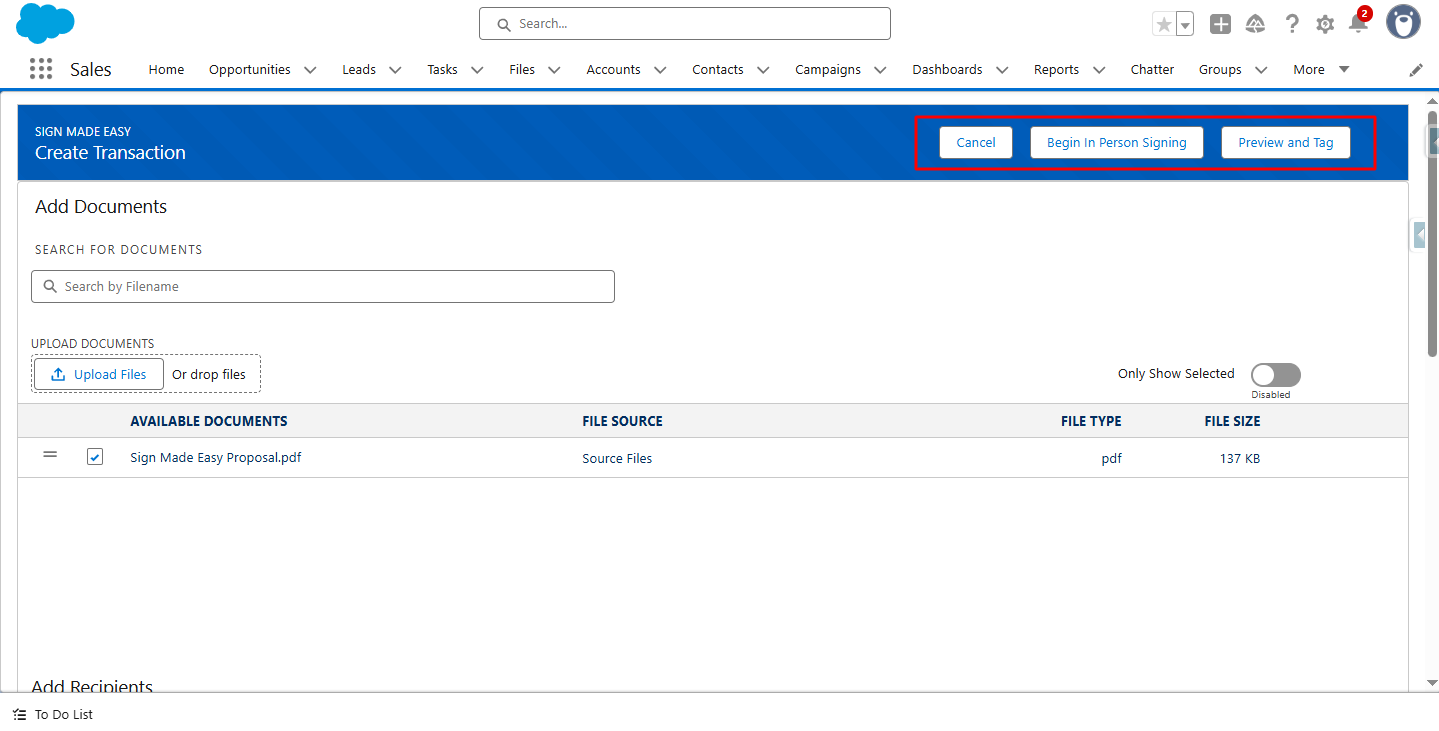Open the Chatter tab
1439x731 pixels.
pyautogui.click(x=1152, y=70)
